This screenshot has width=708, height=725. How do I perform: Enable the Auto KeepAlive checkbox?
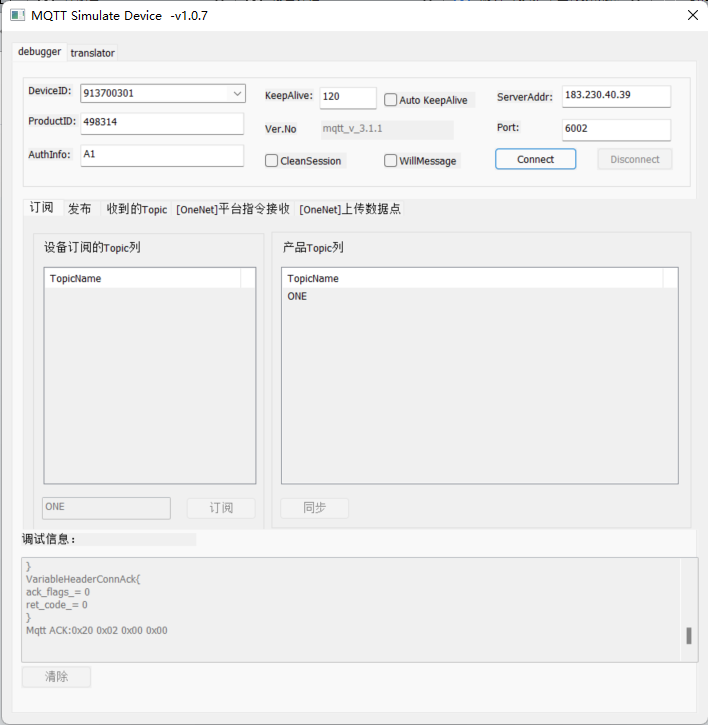point(390,100)
